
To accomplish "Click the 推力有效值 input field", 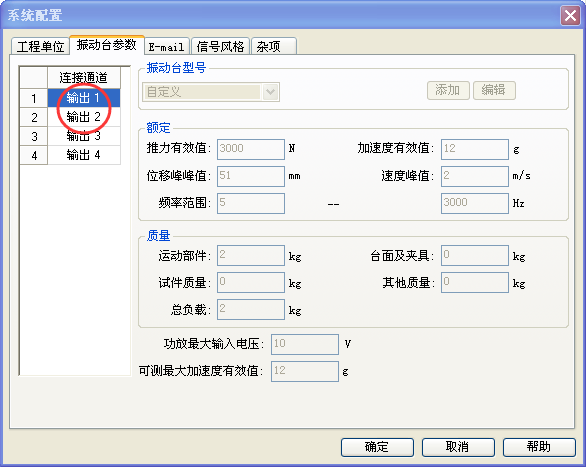I will [x=251, y=149].
